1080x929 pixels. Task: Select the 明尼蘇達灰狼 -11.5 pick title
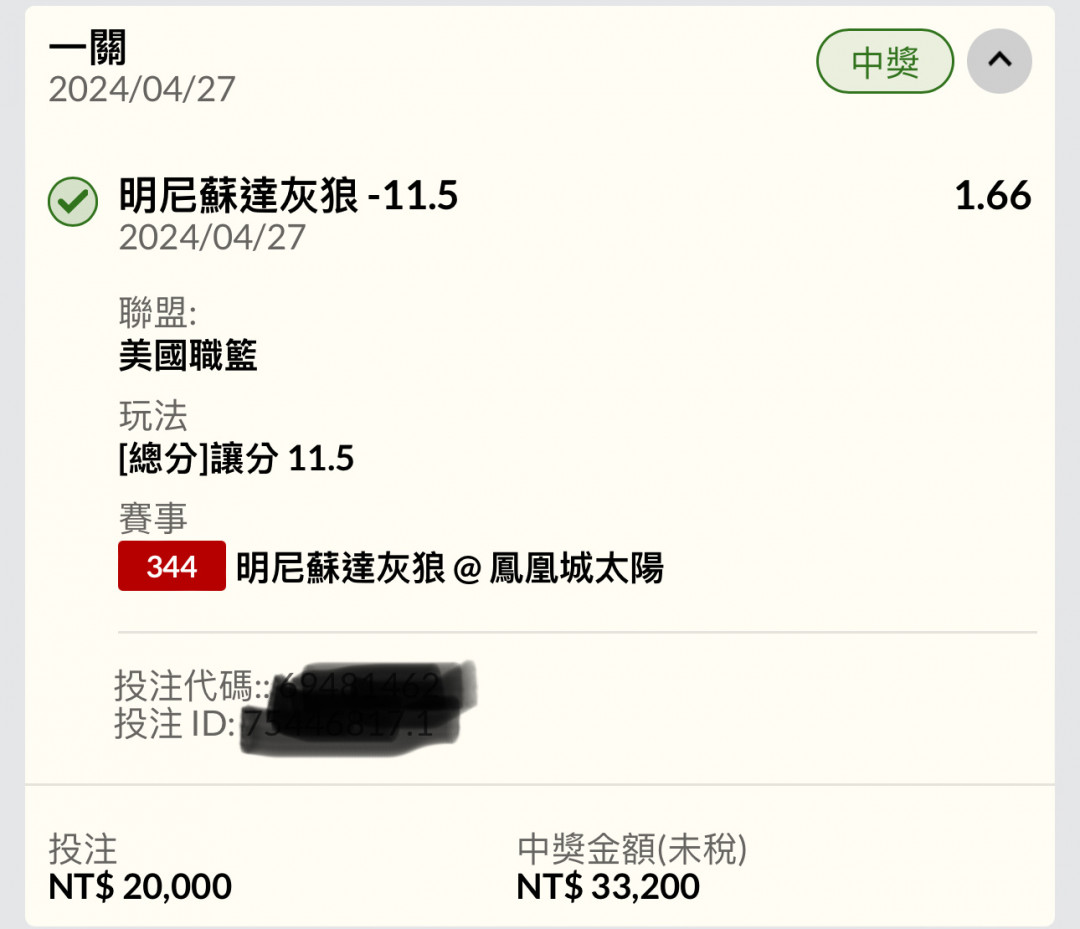[288, 195]
